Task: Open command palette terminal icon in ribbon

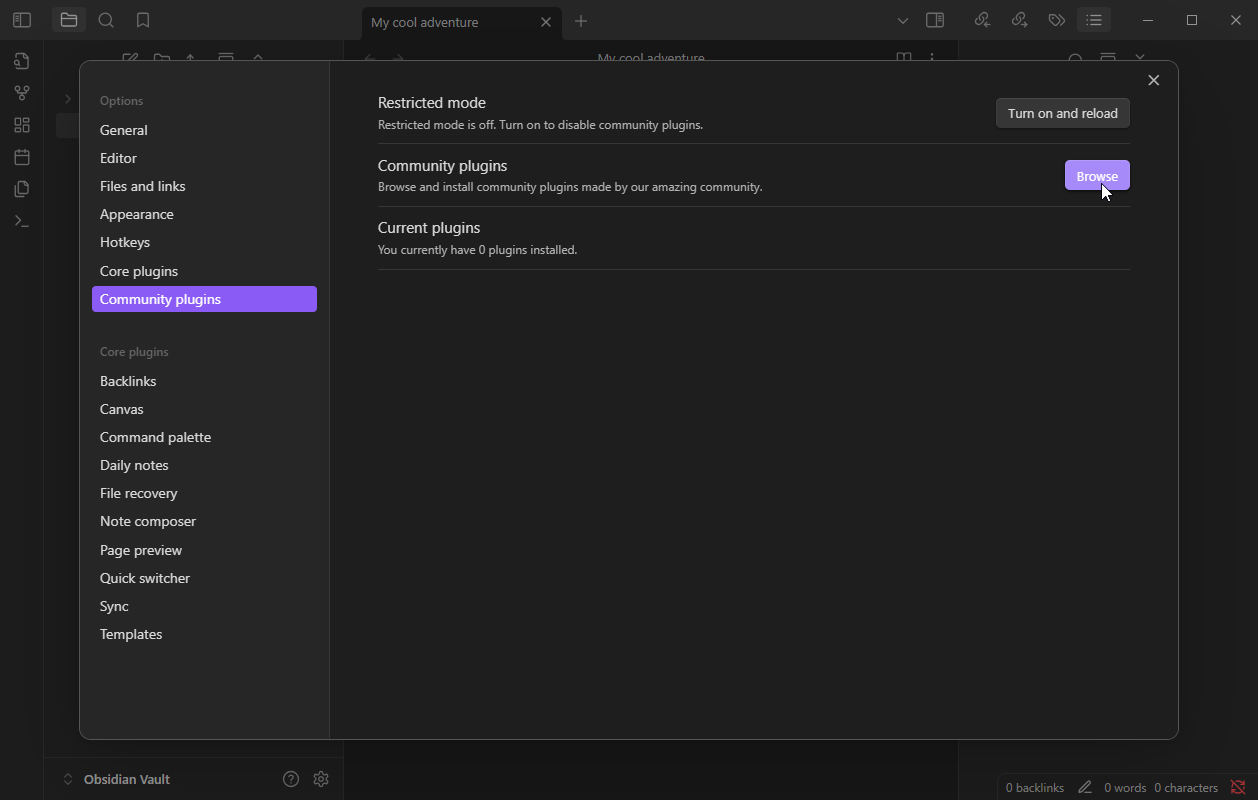Action: tap(22, 221)
